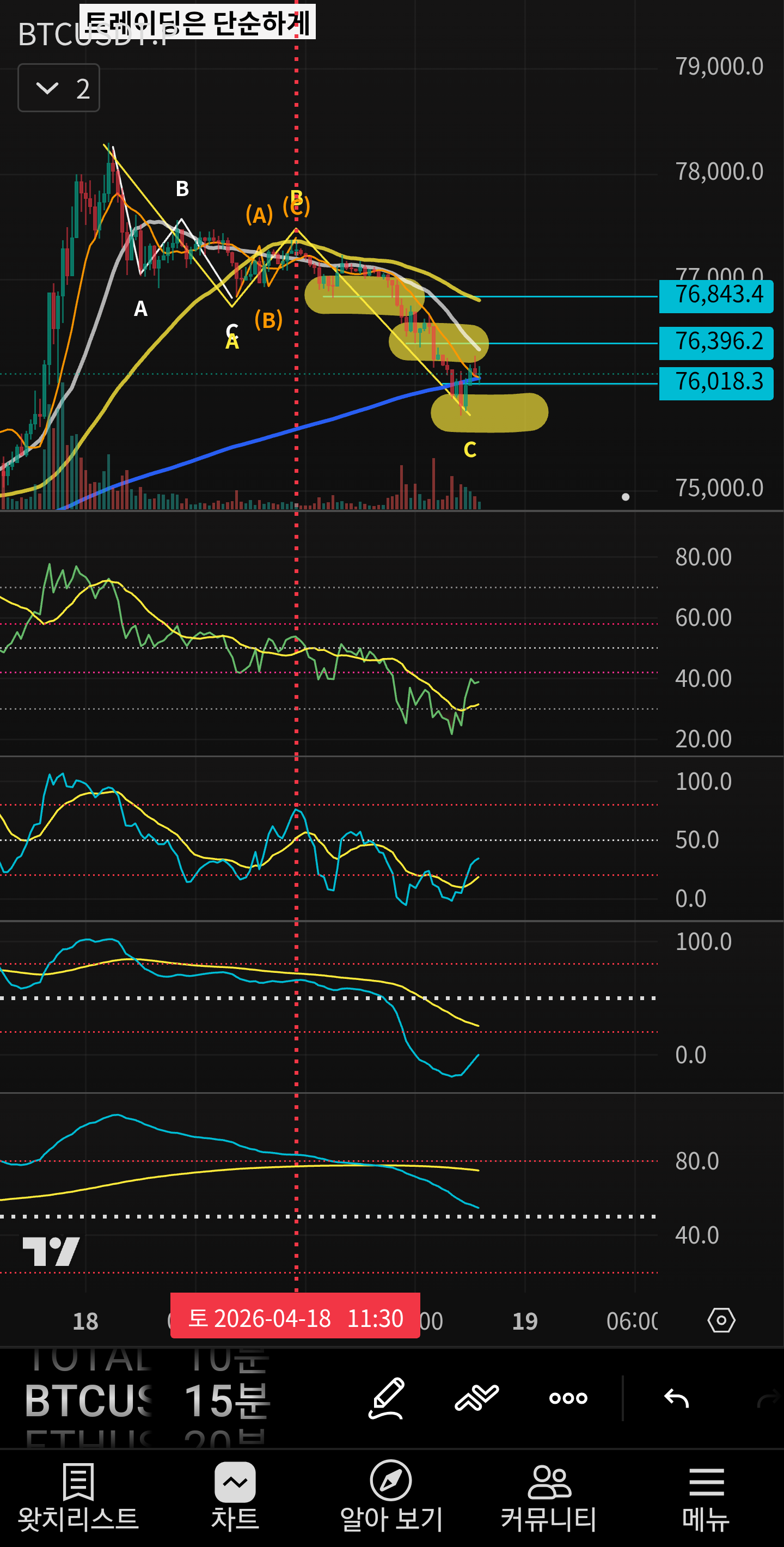The image size is (784, 1547).
Task: Tap the TradingView logo watermark
Action: [51, 1252]
